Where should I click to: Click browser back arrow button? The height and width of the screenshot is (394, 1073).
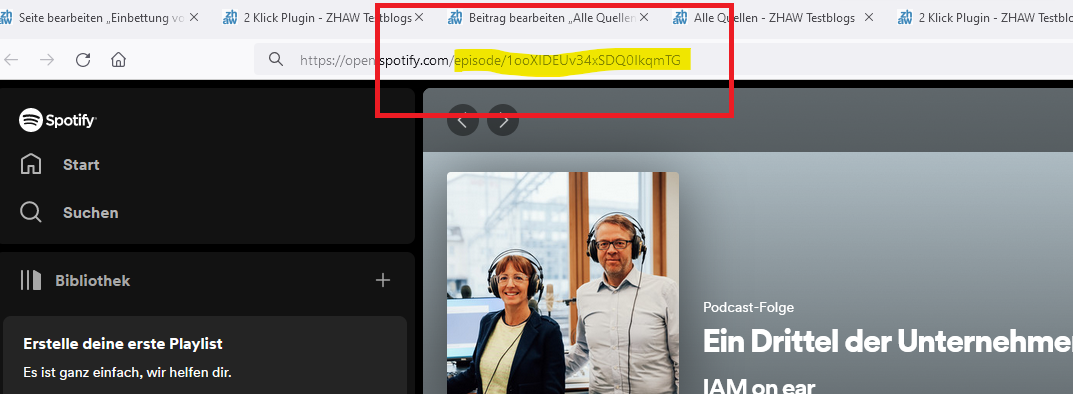click(11, 60)
